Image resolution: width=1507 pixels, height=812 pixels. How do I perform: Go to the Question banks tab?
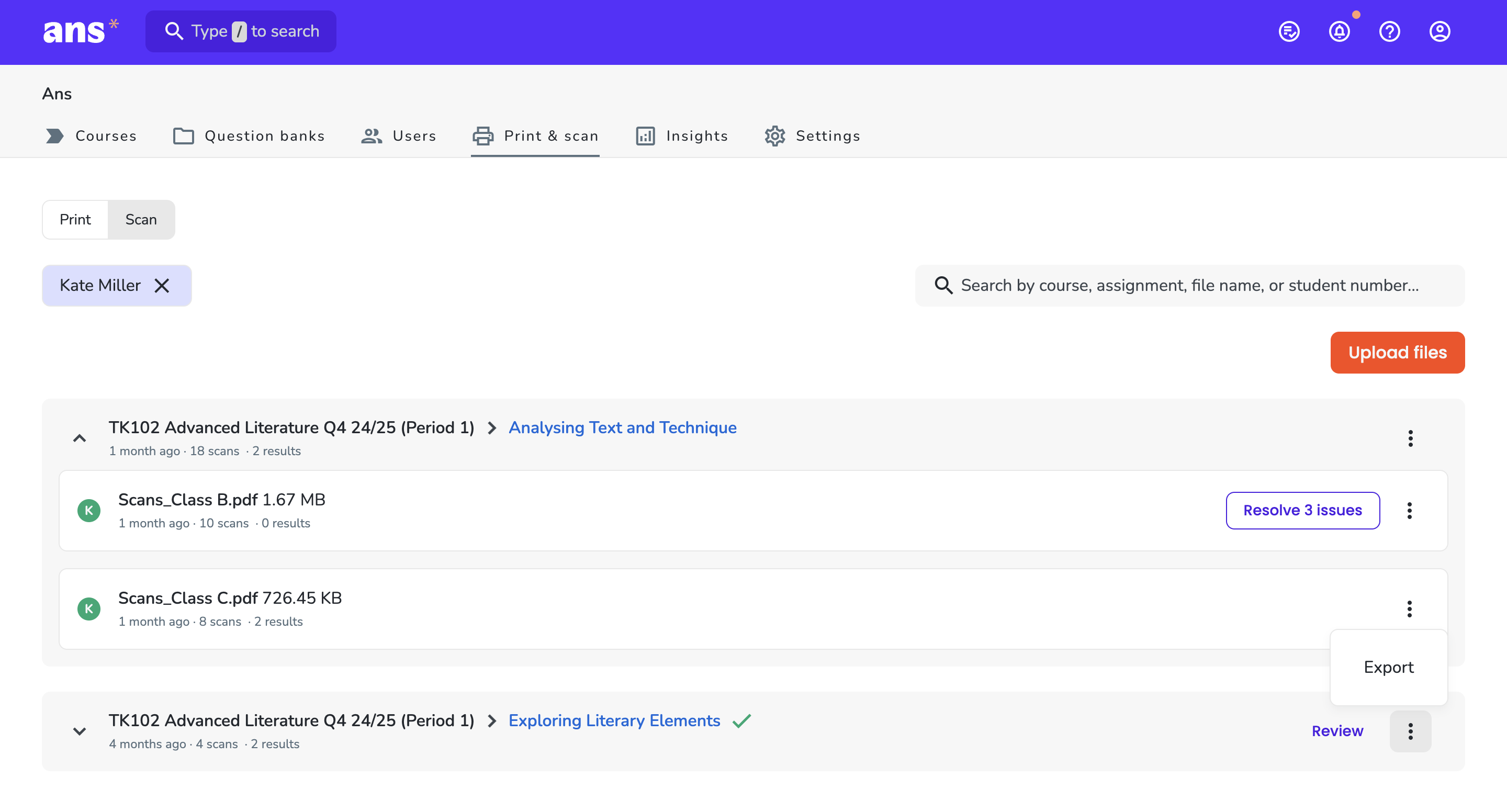(x=249, y=136)
